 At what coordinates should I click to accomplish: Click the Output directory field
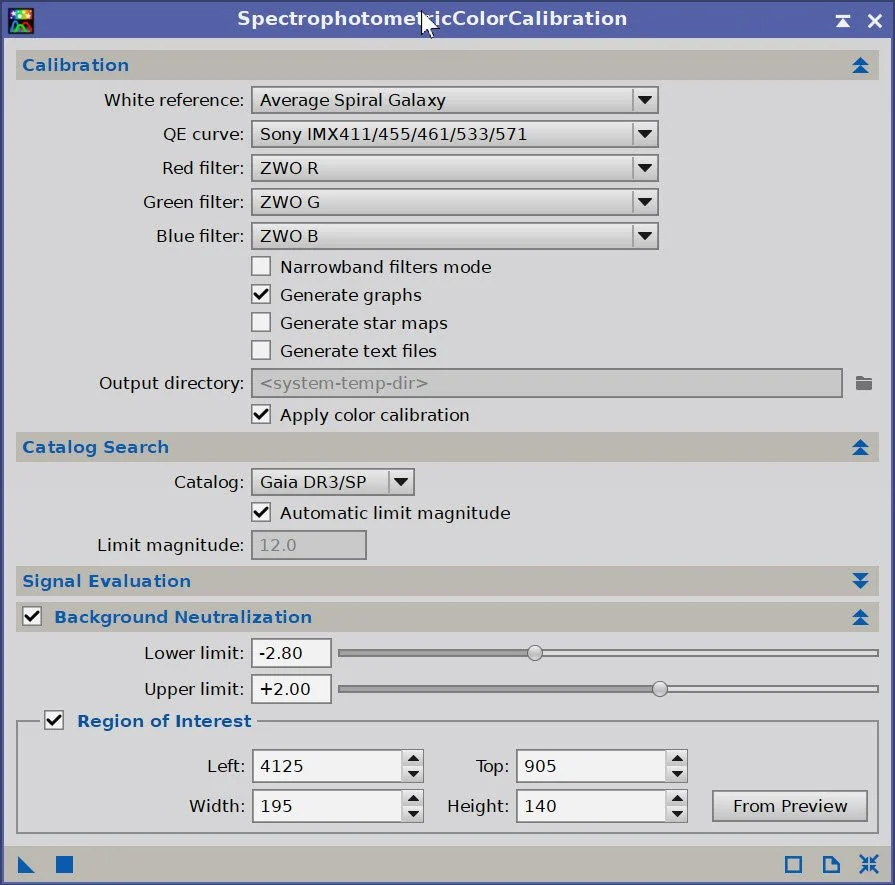(547, 383)
